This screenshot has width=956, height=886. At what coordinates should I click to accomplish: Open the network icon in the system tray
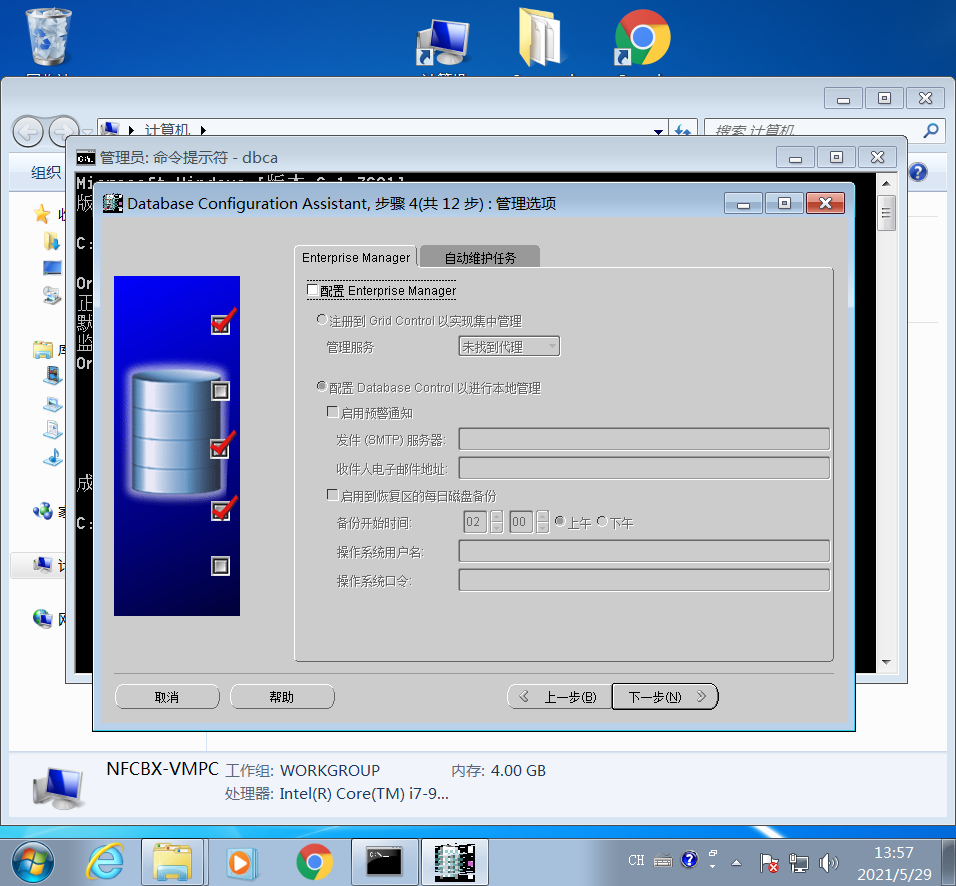(799, 860)
